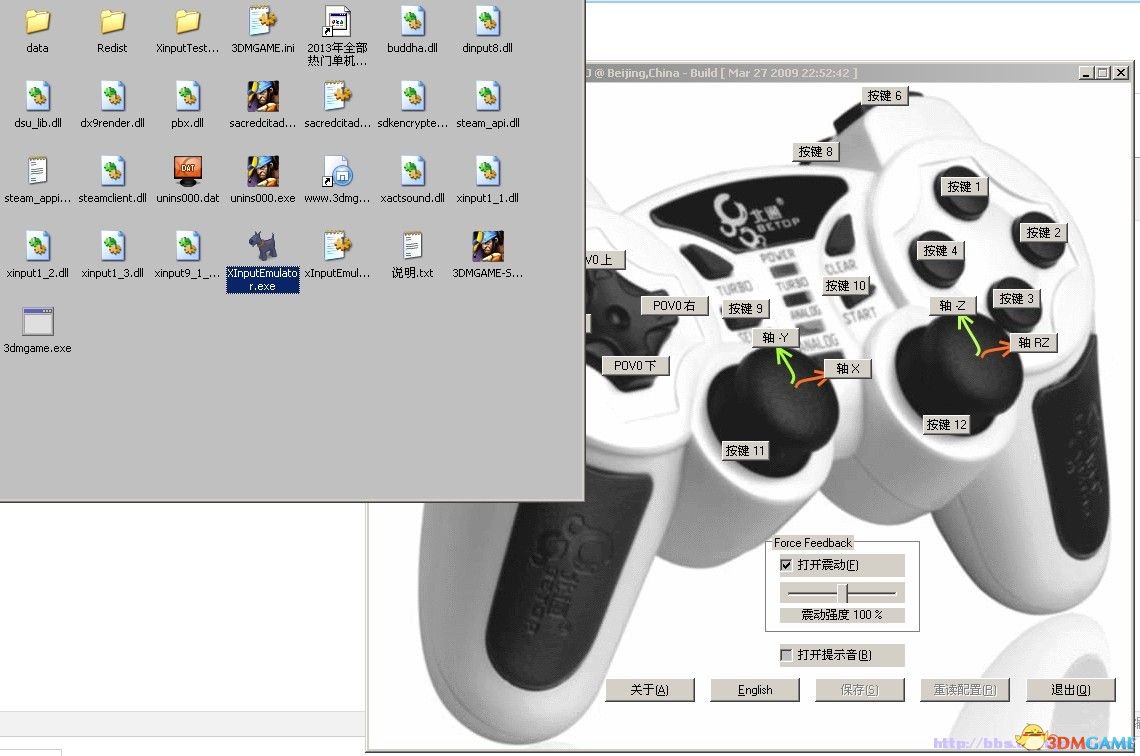Click the 按键 1 gamepad button label
Screen dimensions: 1140x756
click(964, 186)
